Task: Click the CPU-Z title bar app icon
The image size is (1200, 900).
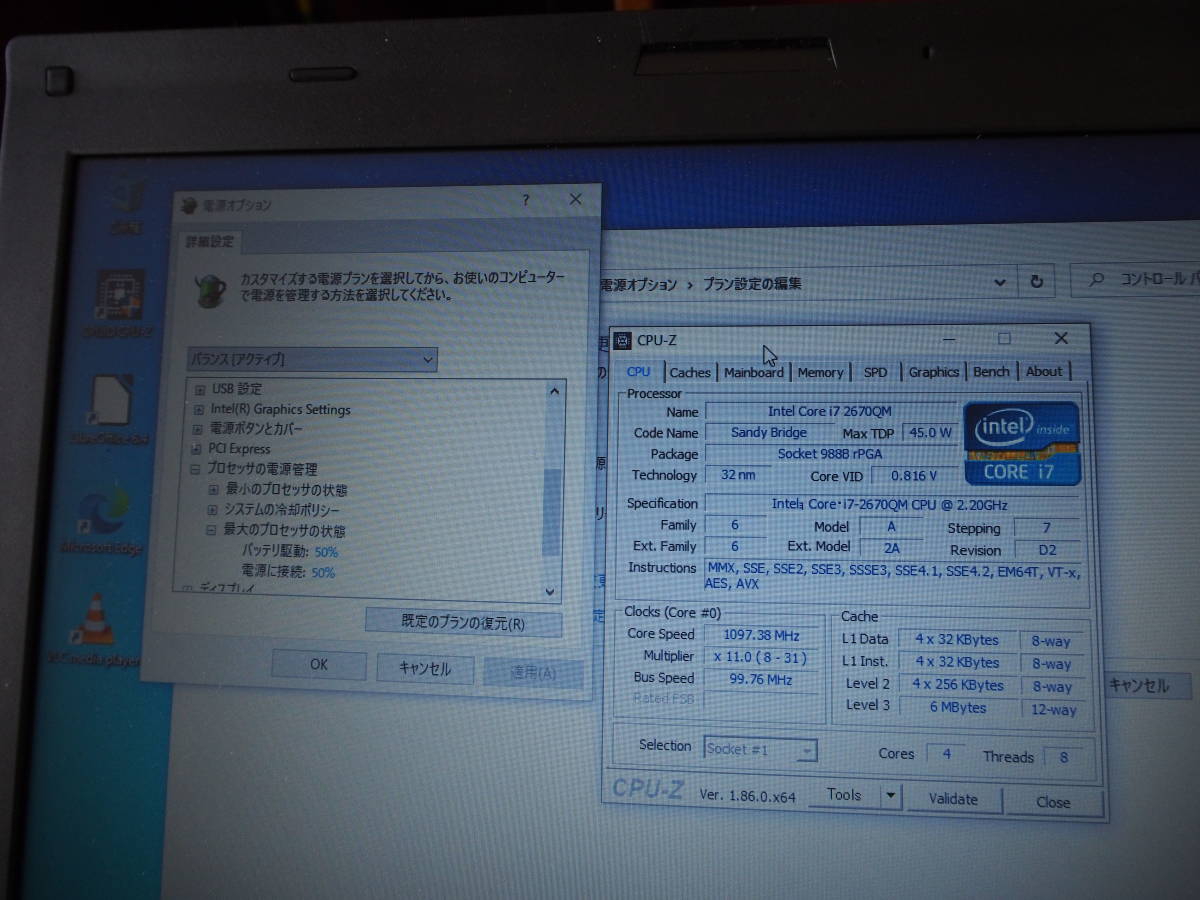Action: click(x=622, y=340)
